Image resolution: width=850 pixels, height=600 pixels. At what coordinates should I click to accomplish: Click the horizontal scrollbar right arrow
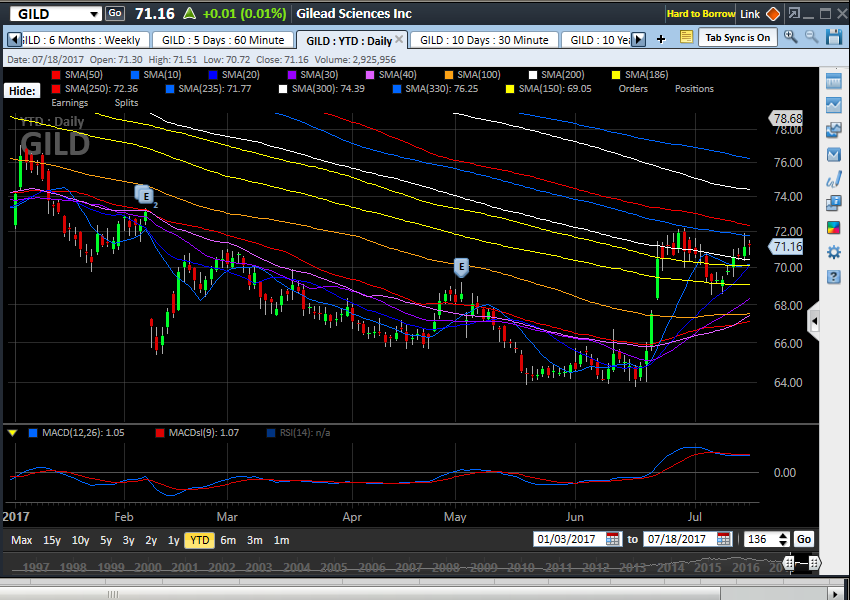click(x=836, y=594)
